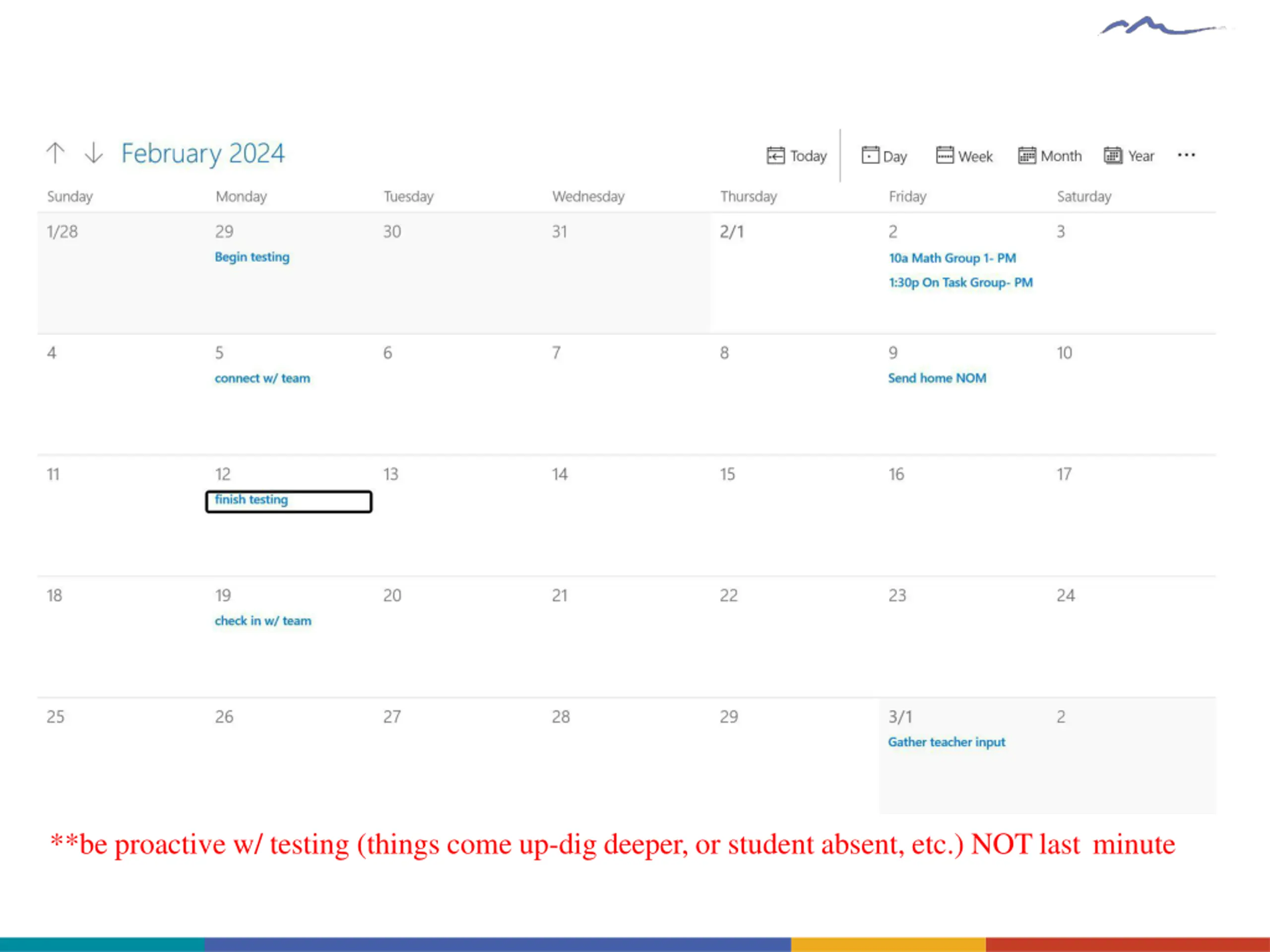Select date number 12
This screenshot has width=1270, height=952.
coord(223,475)
